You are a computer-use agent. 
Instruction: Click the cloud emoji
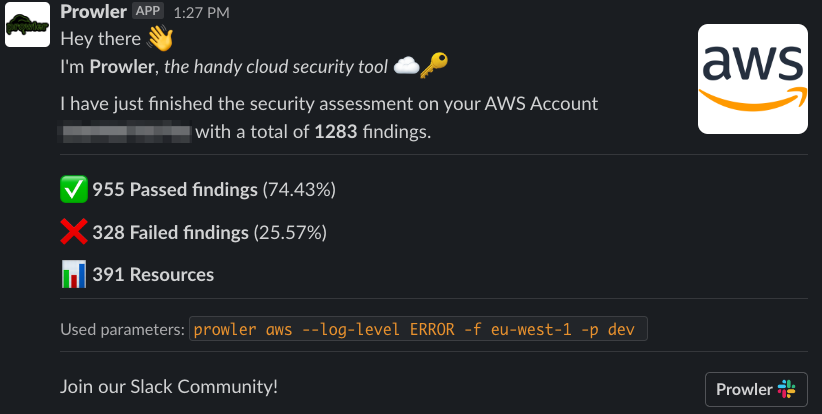pyautogui.click(x=406, y=67)
